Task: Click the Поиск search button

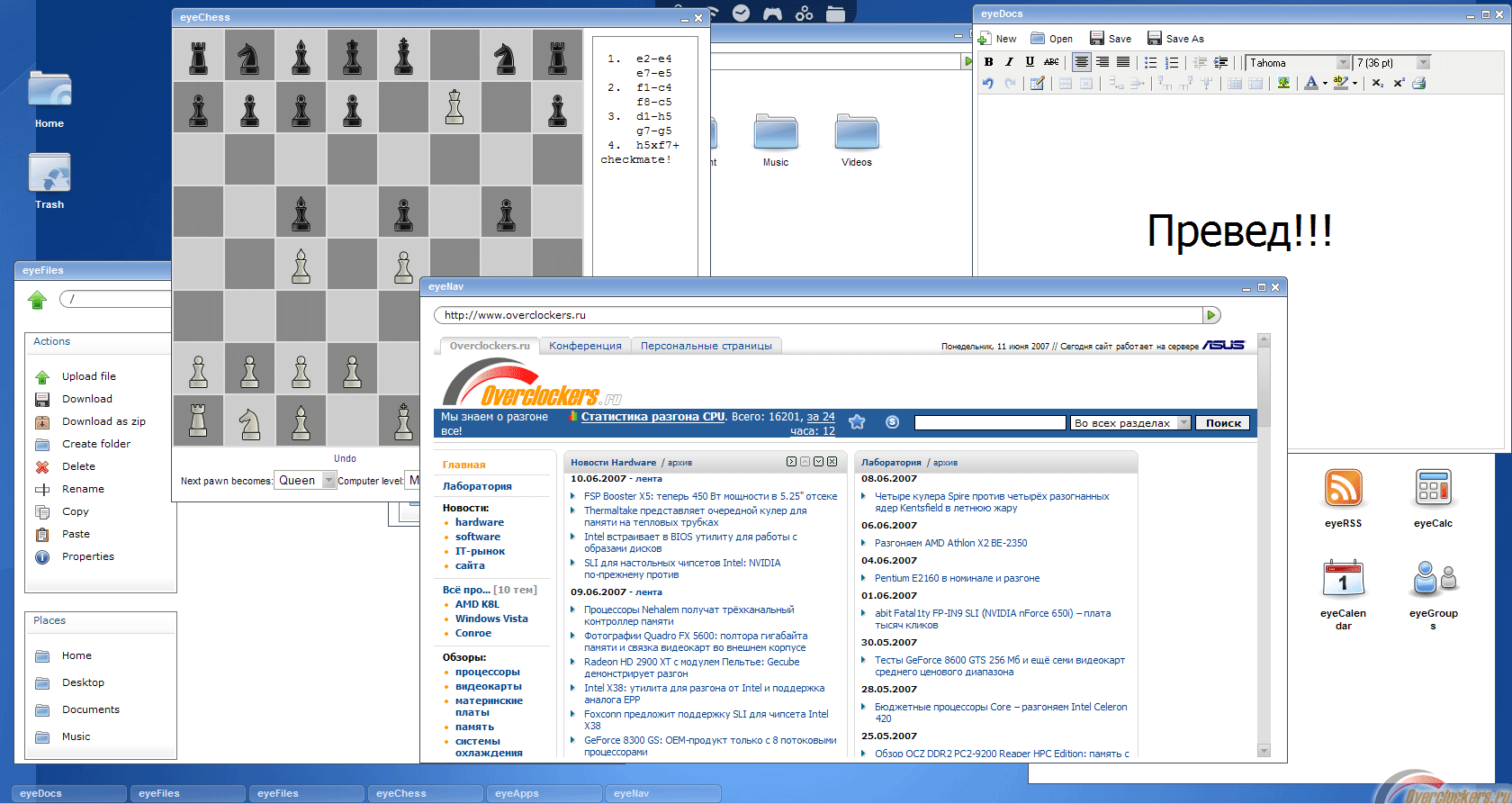Action: (x=1223, y=423)
